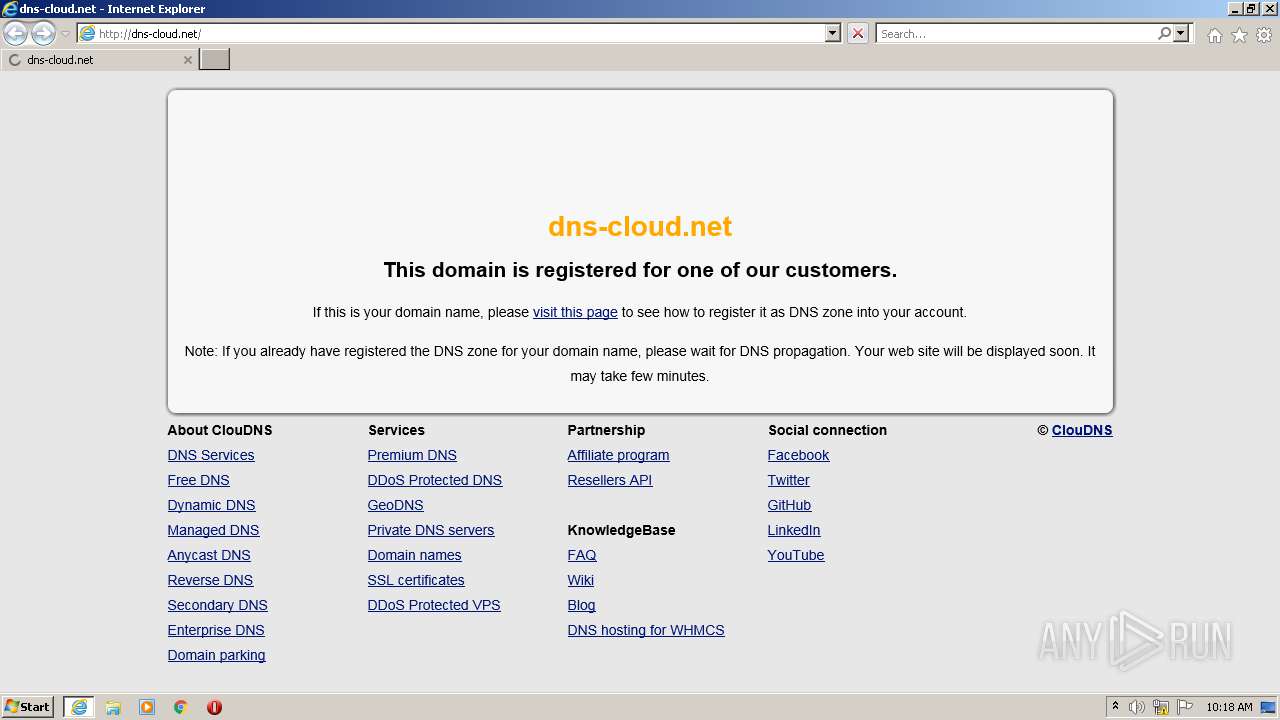
Task: Click the orange dns-cloud.net heading
Action: pyautogui.click(x=640, y=227)
